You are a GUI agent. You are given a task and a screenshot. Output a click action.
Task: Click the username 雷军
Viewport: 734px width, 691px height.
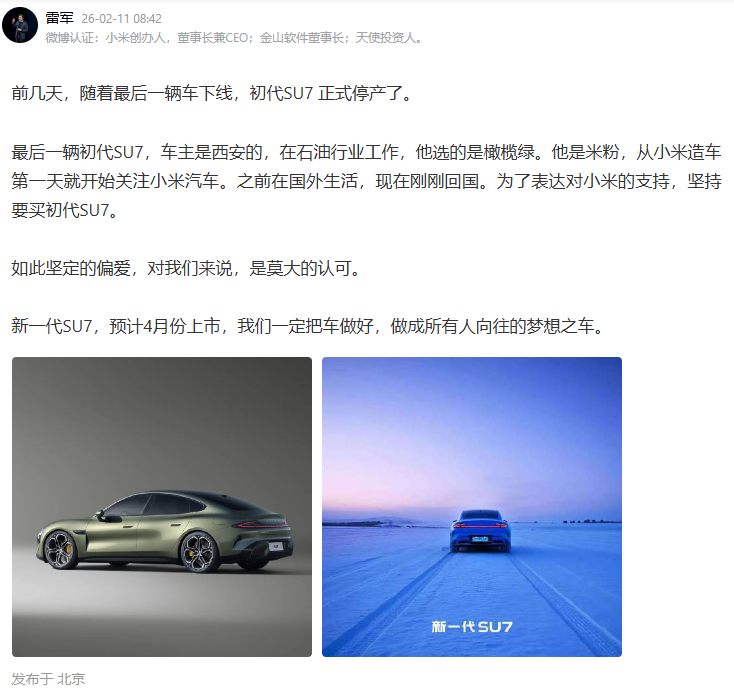(59, 18)
